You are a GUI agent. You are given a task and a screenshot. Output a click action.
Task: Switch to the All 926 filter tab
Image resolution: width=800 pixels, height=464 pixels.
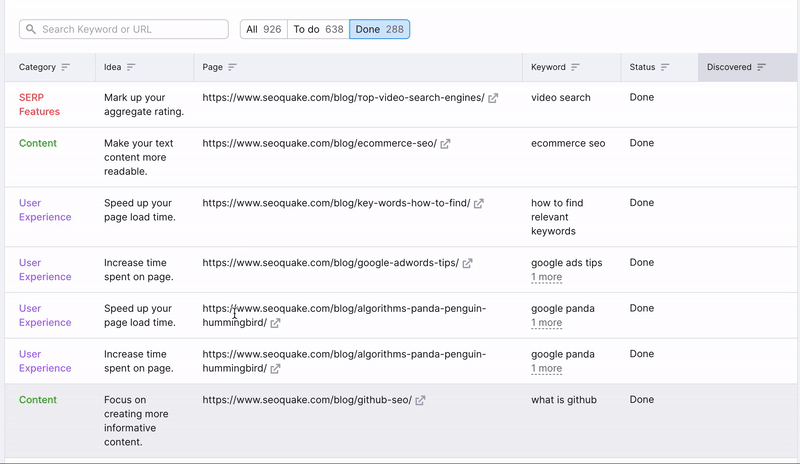point(263,29)
